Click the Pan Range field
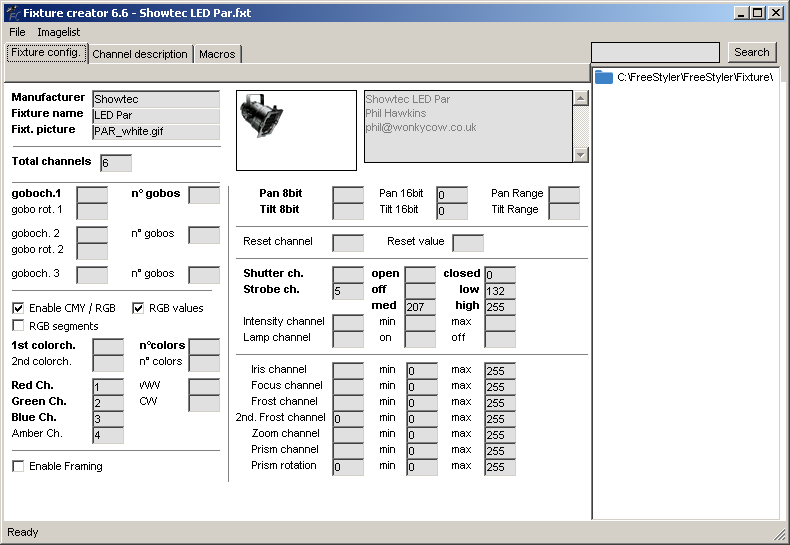The image size is (790, 545). point(564,194)
